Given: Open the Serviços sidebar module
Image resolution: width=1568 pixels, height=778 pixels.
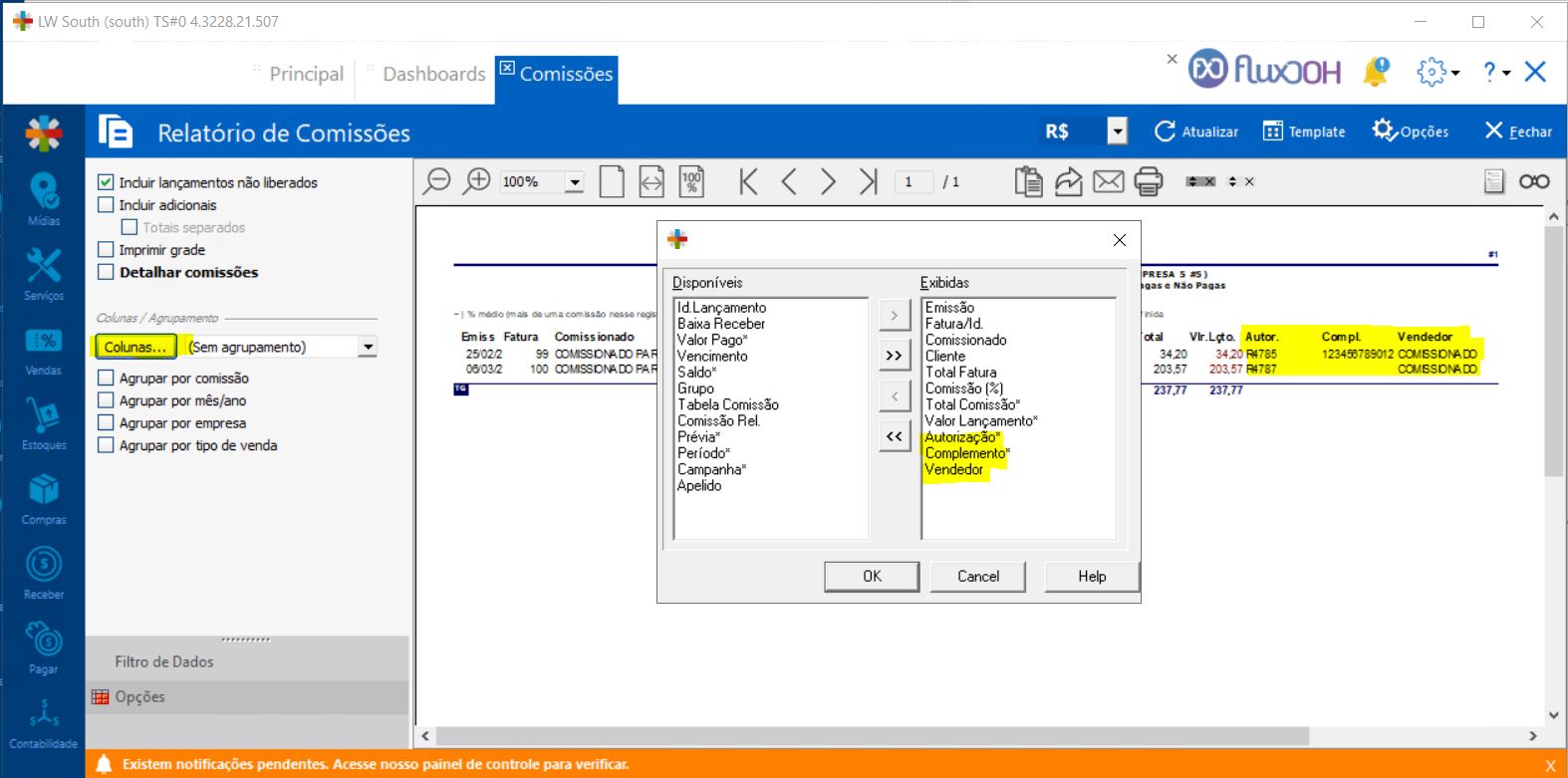Looking at the screenshot, I should [43, 272].
